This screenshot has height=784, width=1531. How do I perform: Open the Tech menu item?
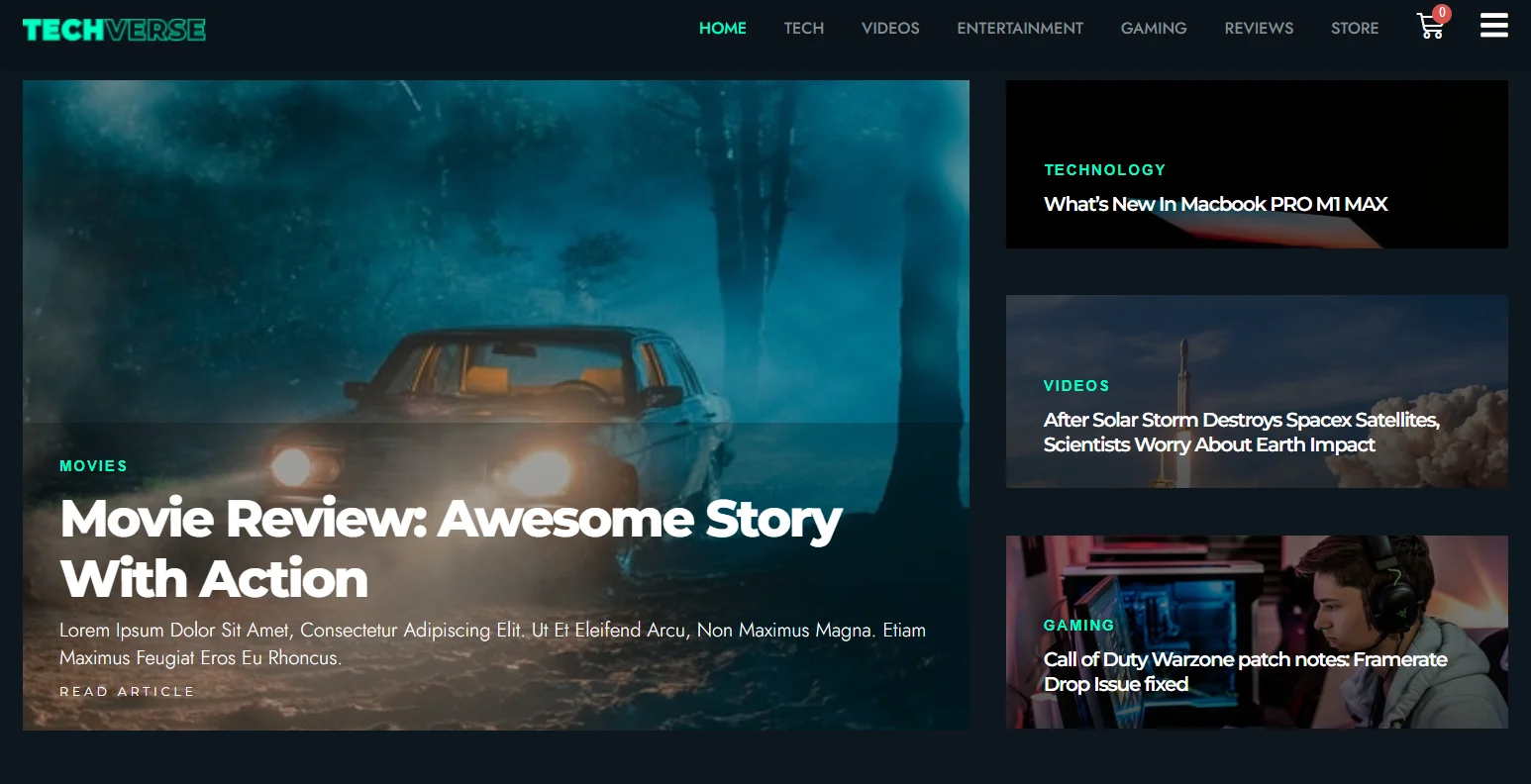tap(804, 28)
